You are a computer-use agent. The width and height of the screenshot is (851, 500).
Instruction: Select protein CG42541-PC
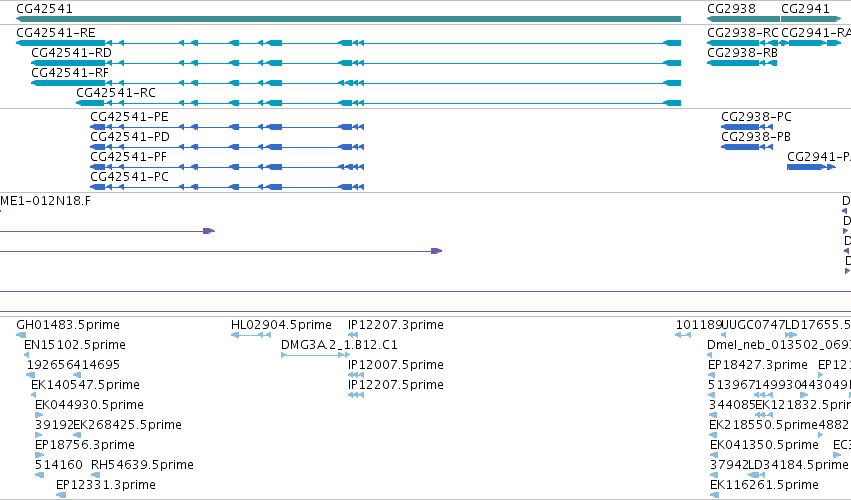(129, 177)
